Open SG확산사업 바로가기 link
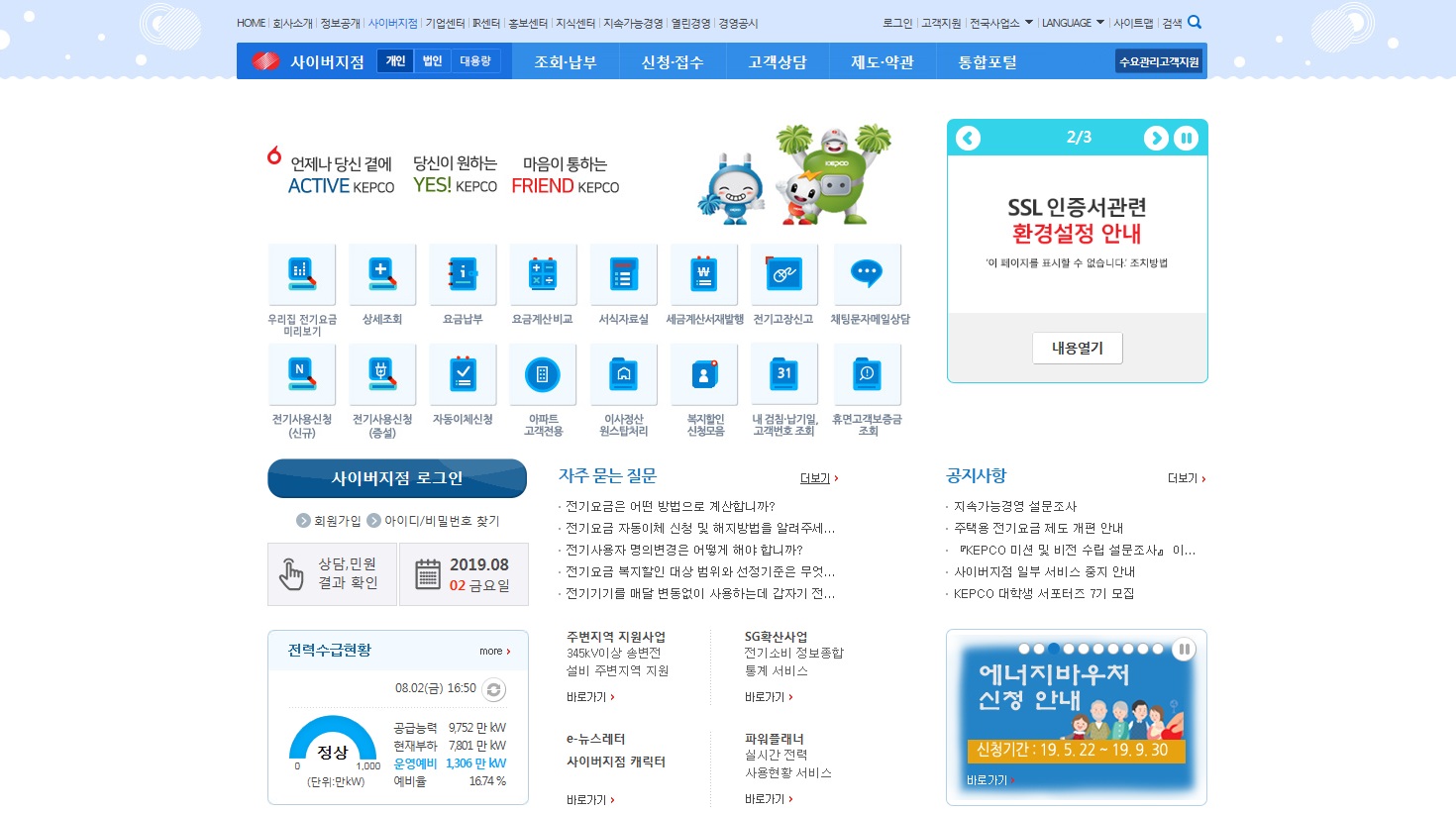 pyautogui.click(x=769, y=697)
